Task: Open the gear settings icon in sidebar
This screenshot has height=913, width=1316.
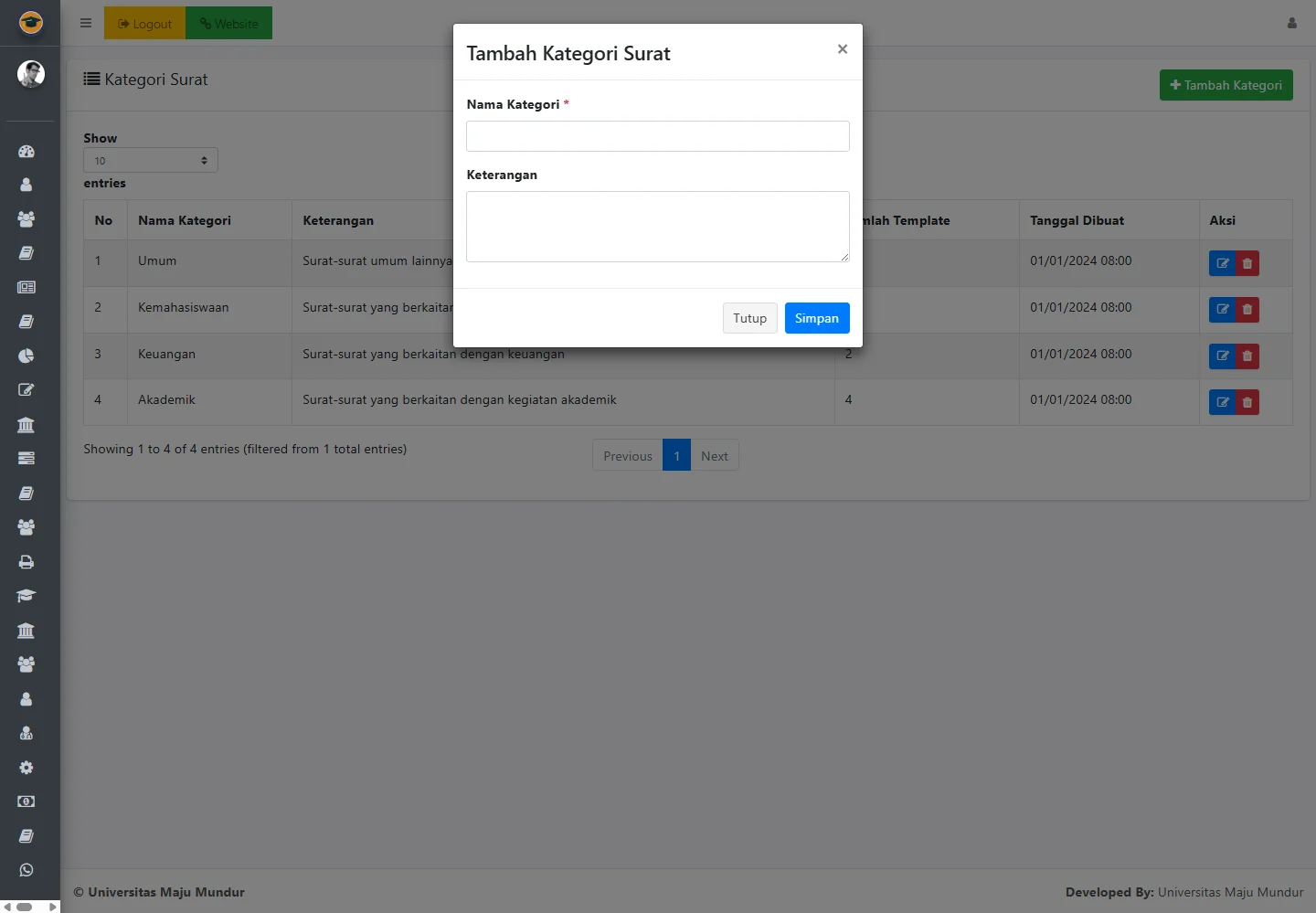Action: [27, 768]
